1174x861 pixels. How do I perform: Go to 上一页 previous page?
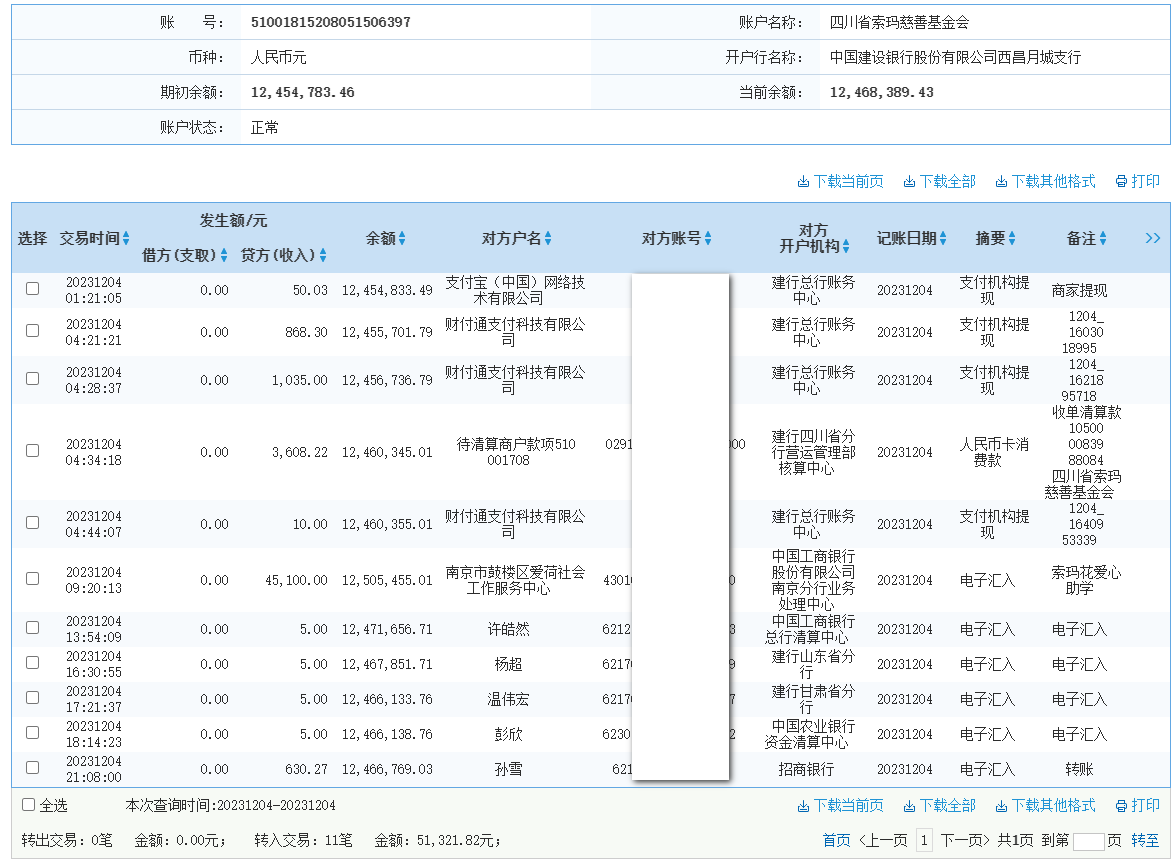(x=883, y=840)
